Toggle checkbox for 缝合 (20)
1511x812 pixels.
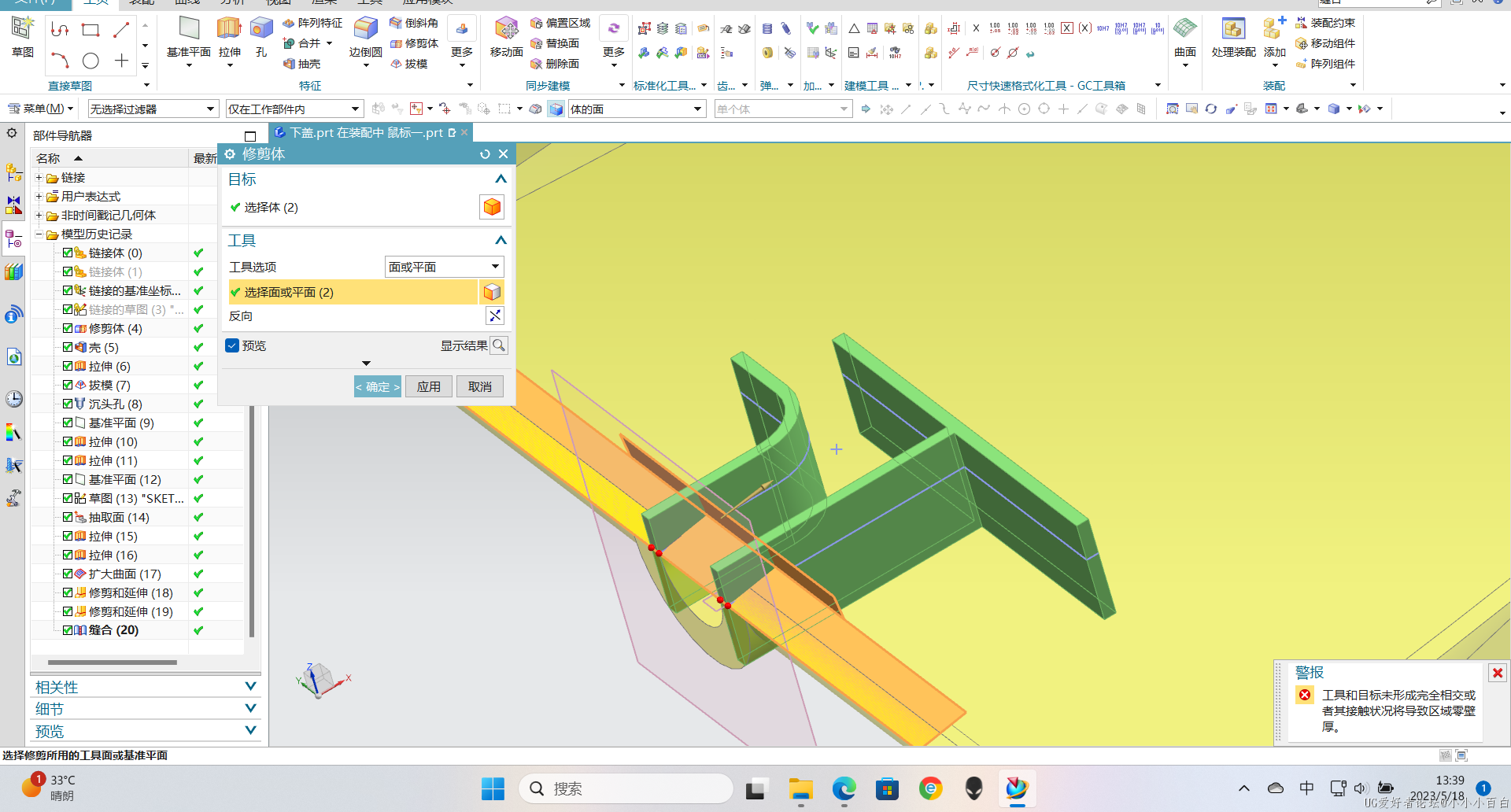coord(68,630)
